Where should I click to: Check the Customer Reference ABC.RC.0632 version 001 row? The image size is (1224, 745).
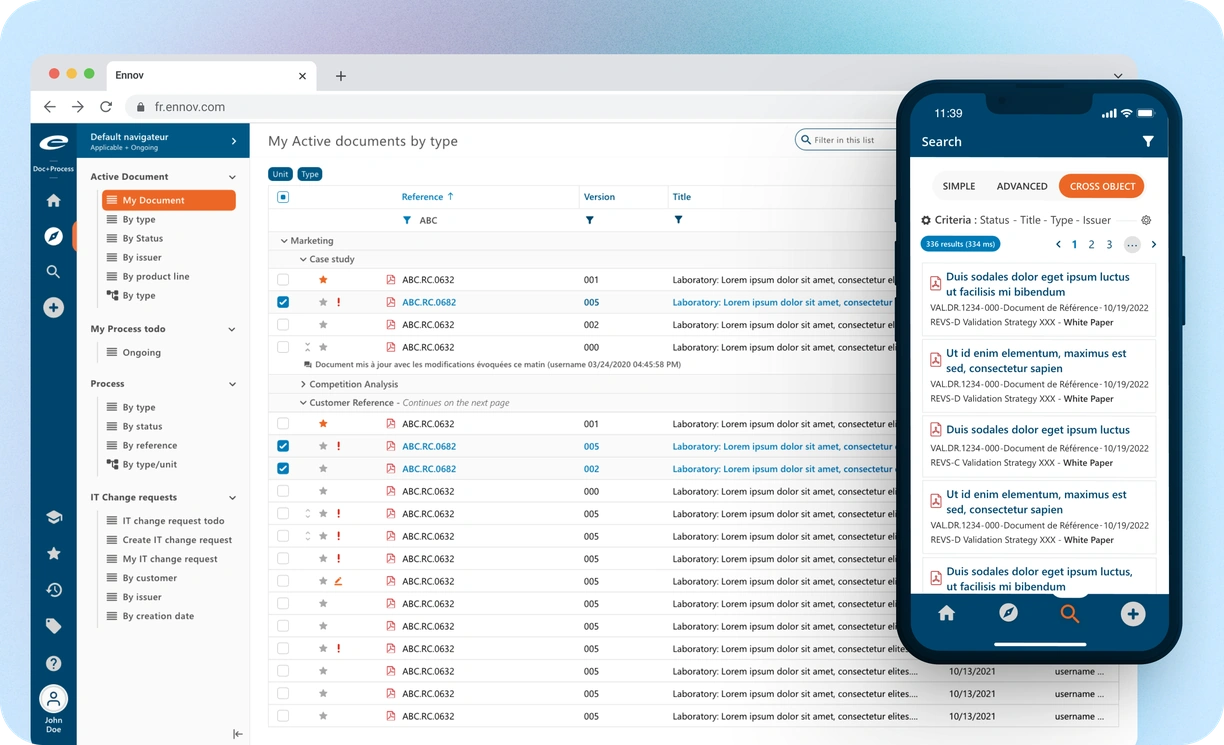click(283, 424)
